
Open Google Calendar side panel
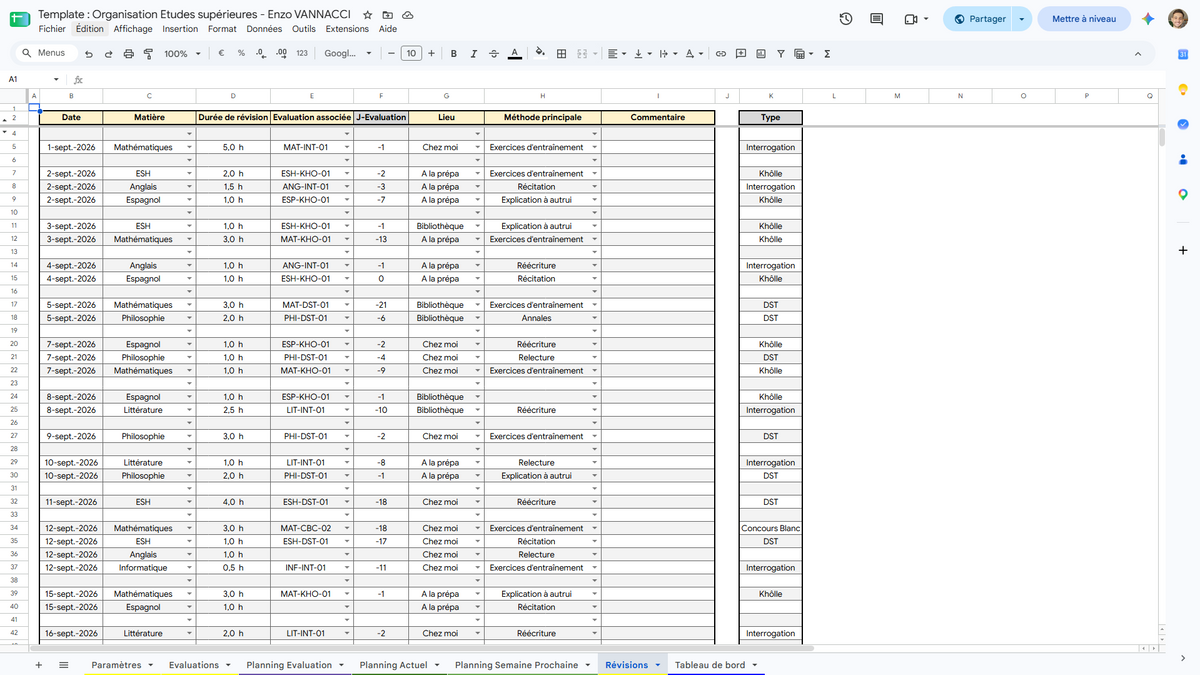coord(1183,55)
